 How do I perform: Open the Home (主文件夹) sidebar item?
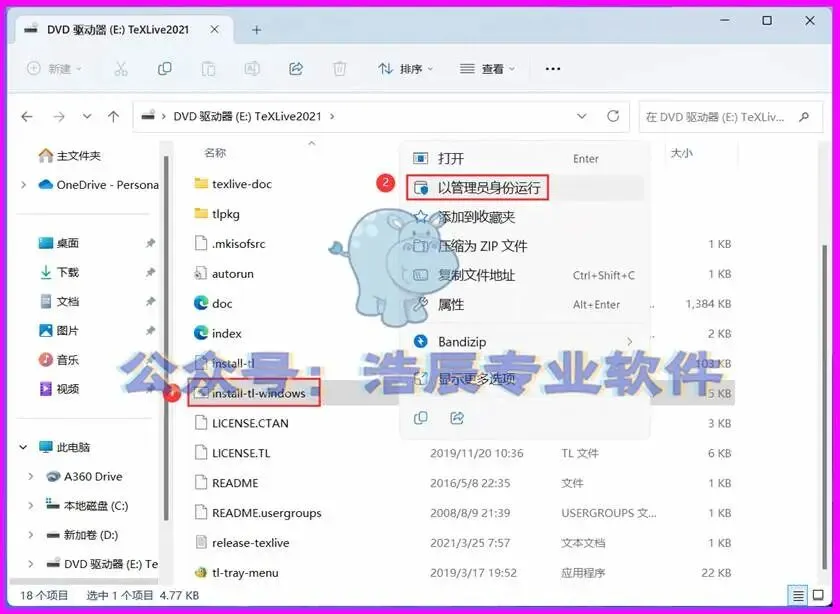70,155
